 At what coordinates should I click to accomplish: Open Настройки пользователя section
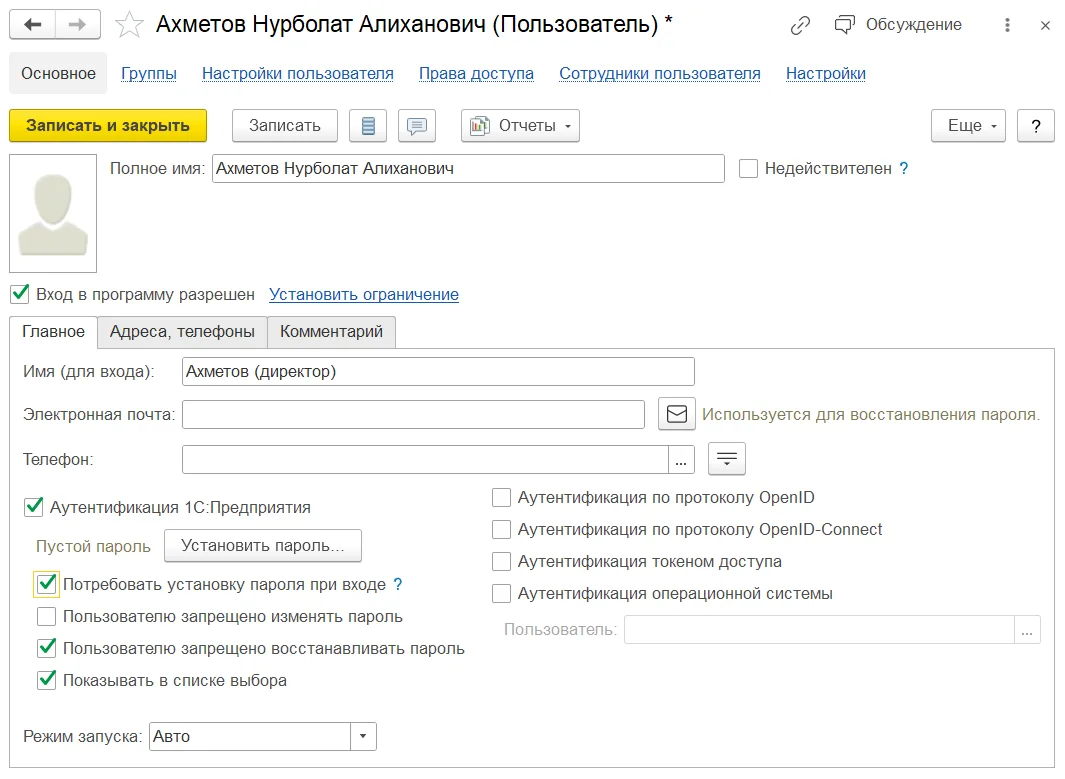pos(297,73)
